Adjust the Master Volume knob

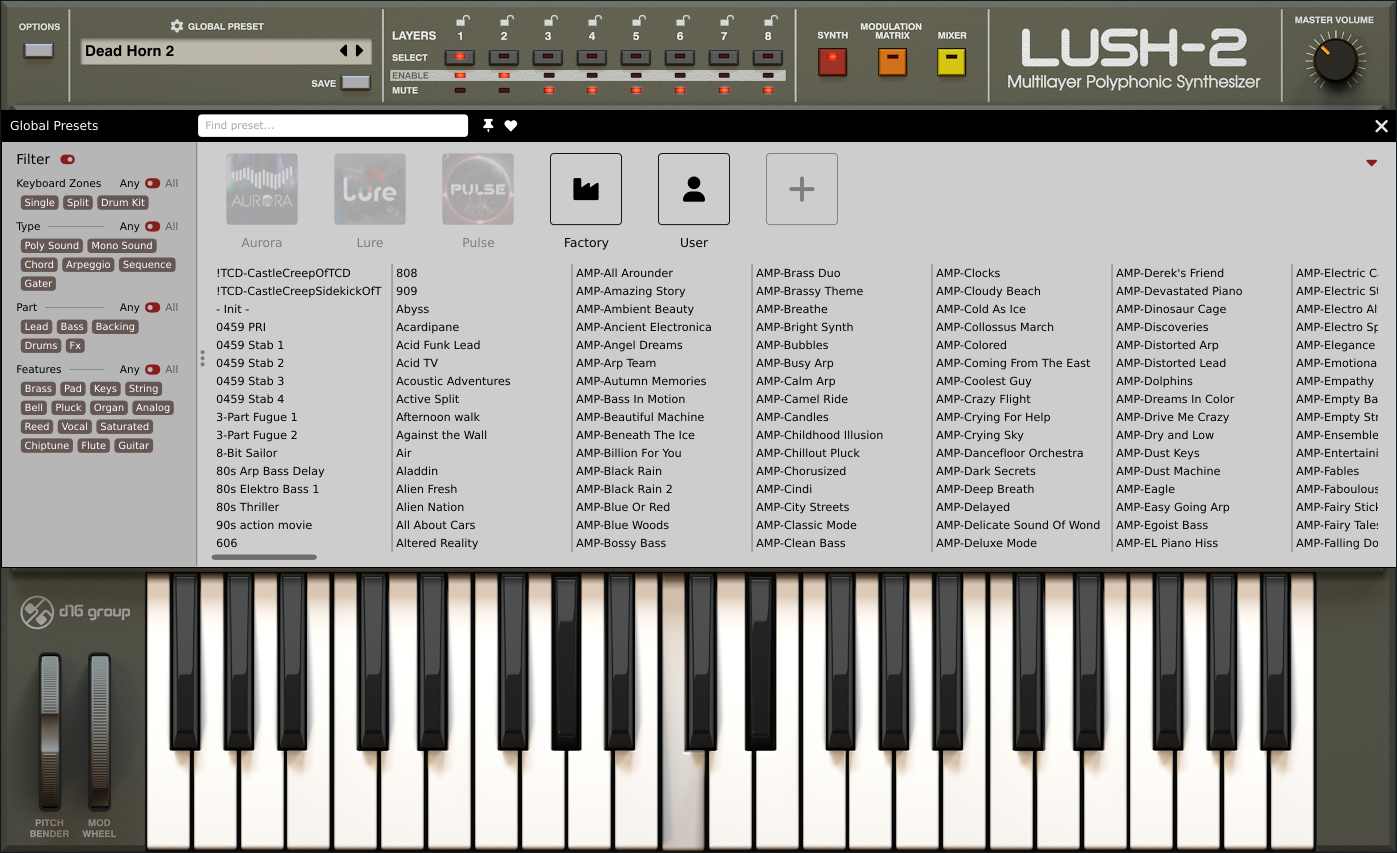click(x=1334, y=60)
